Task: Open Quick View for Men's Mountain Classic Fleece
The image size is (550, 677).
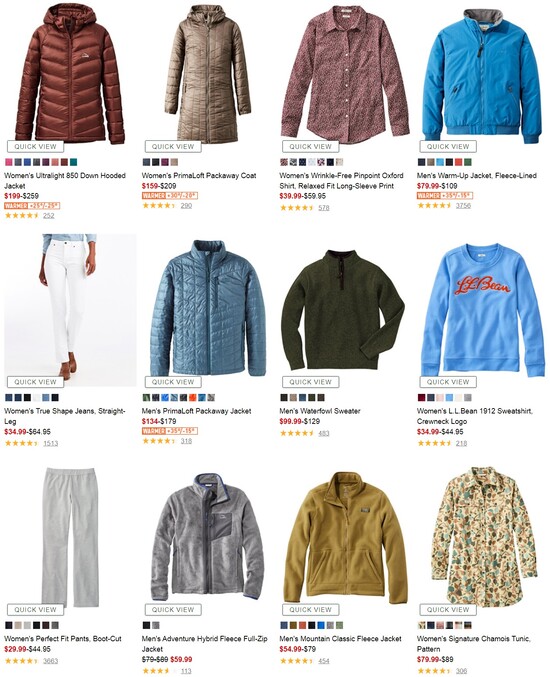Action: coord(310,610)
